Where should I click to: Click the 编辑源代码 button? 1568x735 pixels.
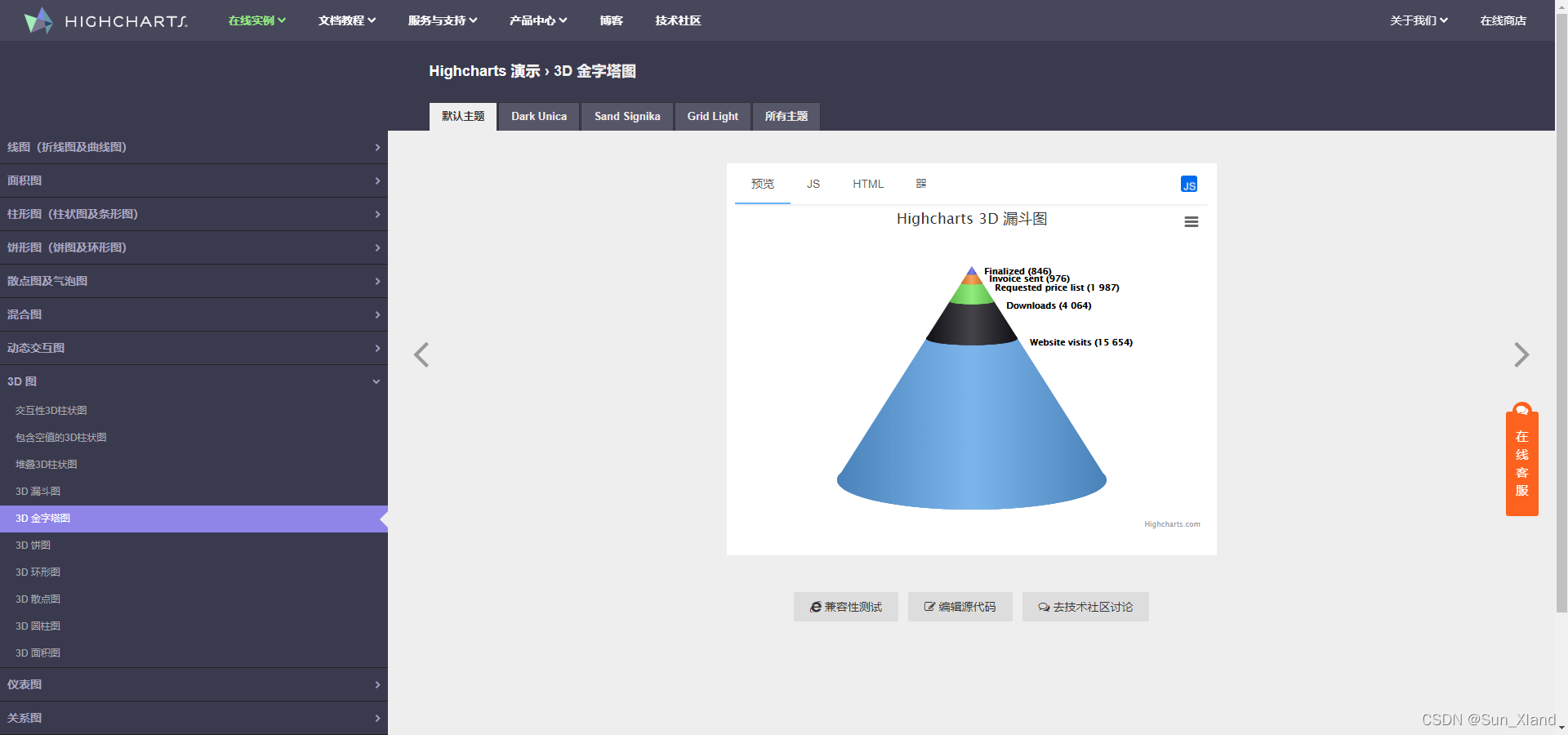tap(960, 607)
